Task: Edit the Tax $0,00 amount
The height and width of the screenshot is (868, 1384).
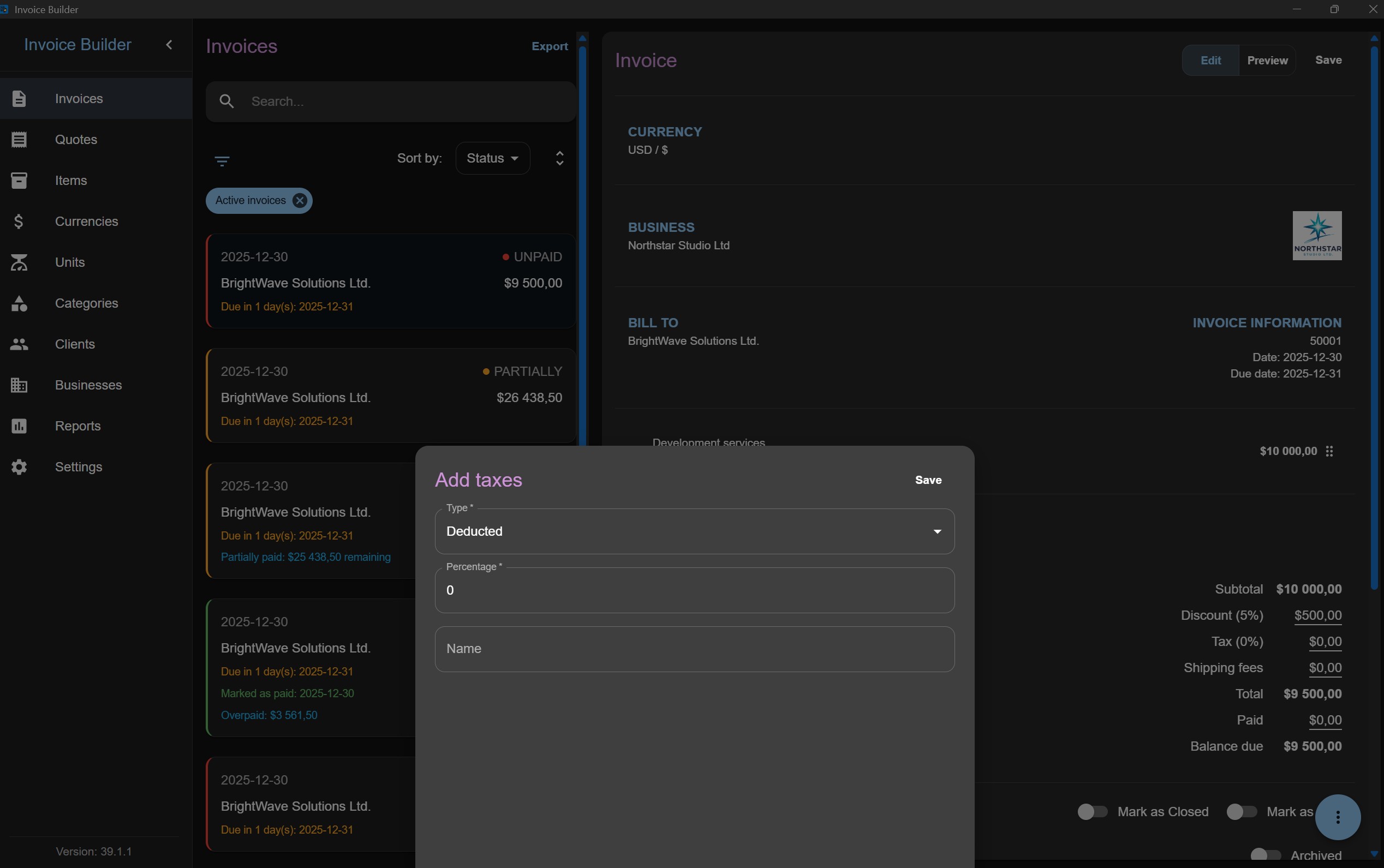Action: coord(1326,642)
